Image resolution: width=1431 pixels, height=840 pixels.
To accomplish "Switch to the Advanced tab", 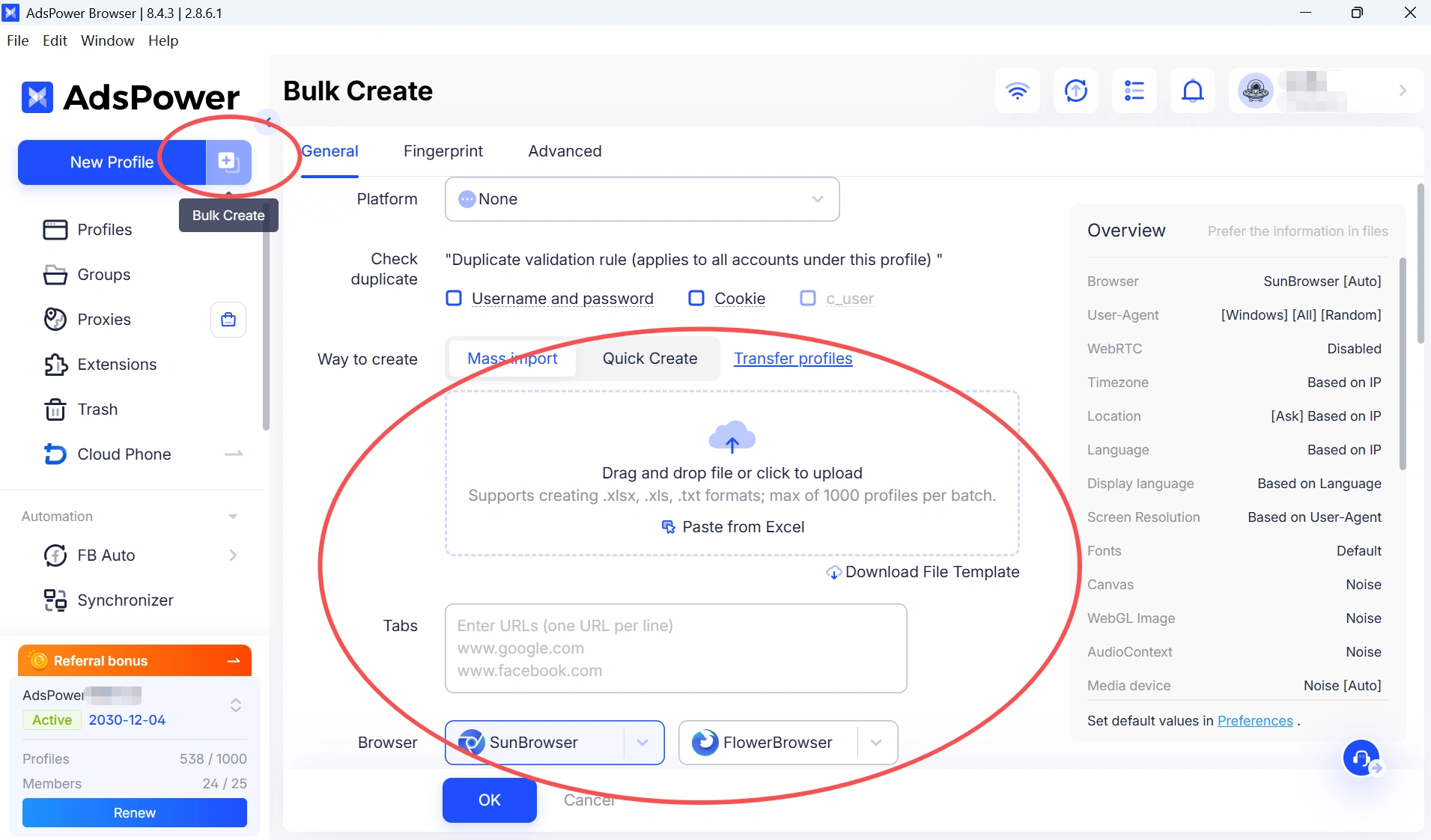I will (x=565, y=151).
